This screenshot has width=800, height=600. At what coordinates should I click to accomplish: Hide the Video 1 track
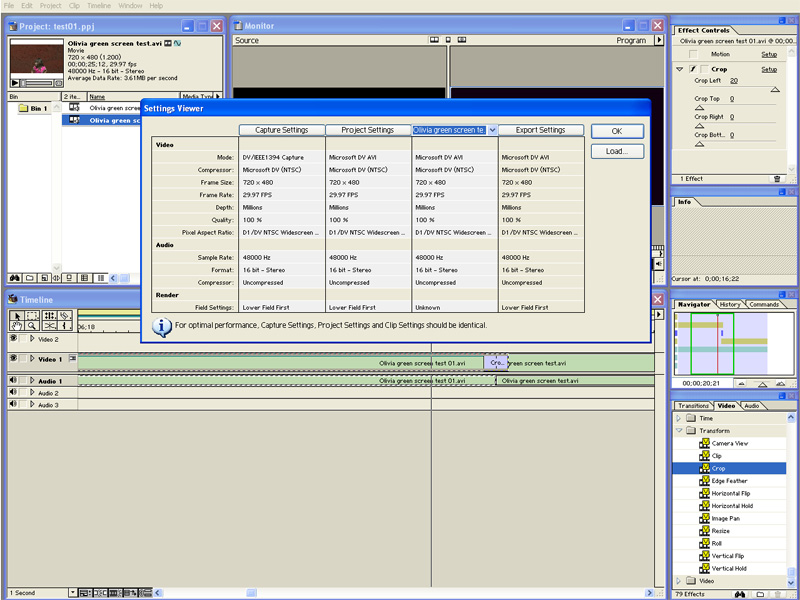pos(13,359)
